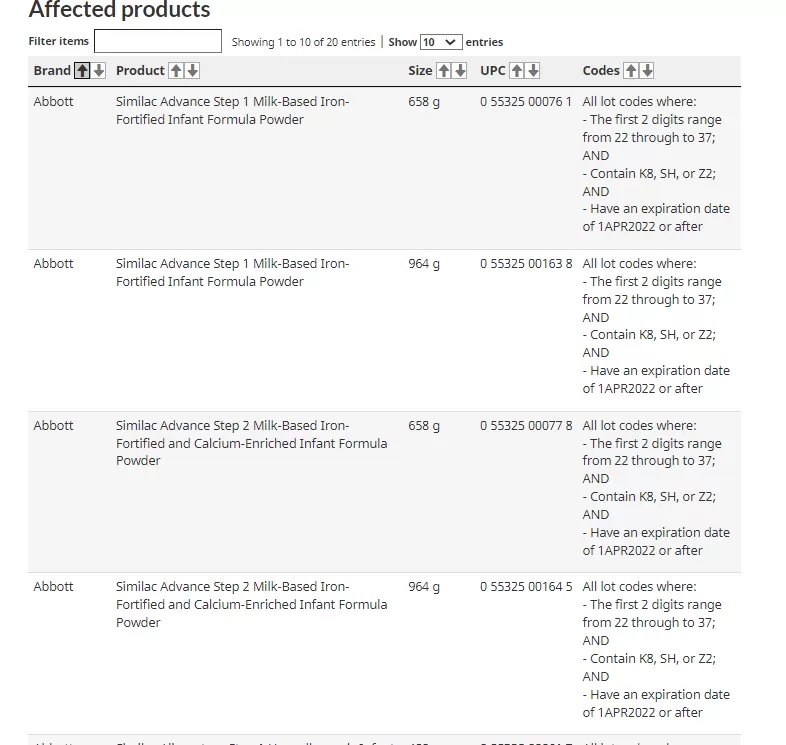Click the 964 g Step 1 size cell
Screen dimensions: 786x745
pyautogui.click(x=424, y=264)
